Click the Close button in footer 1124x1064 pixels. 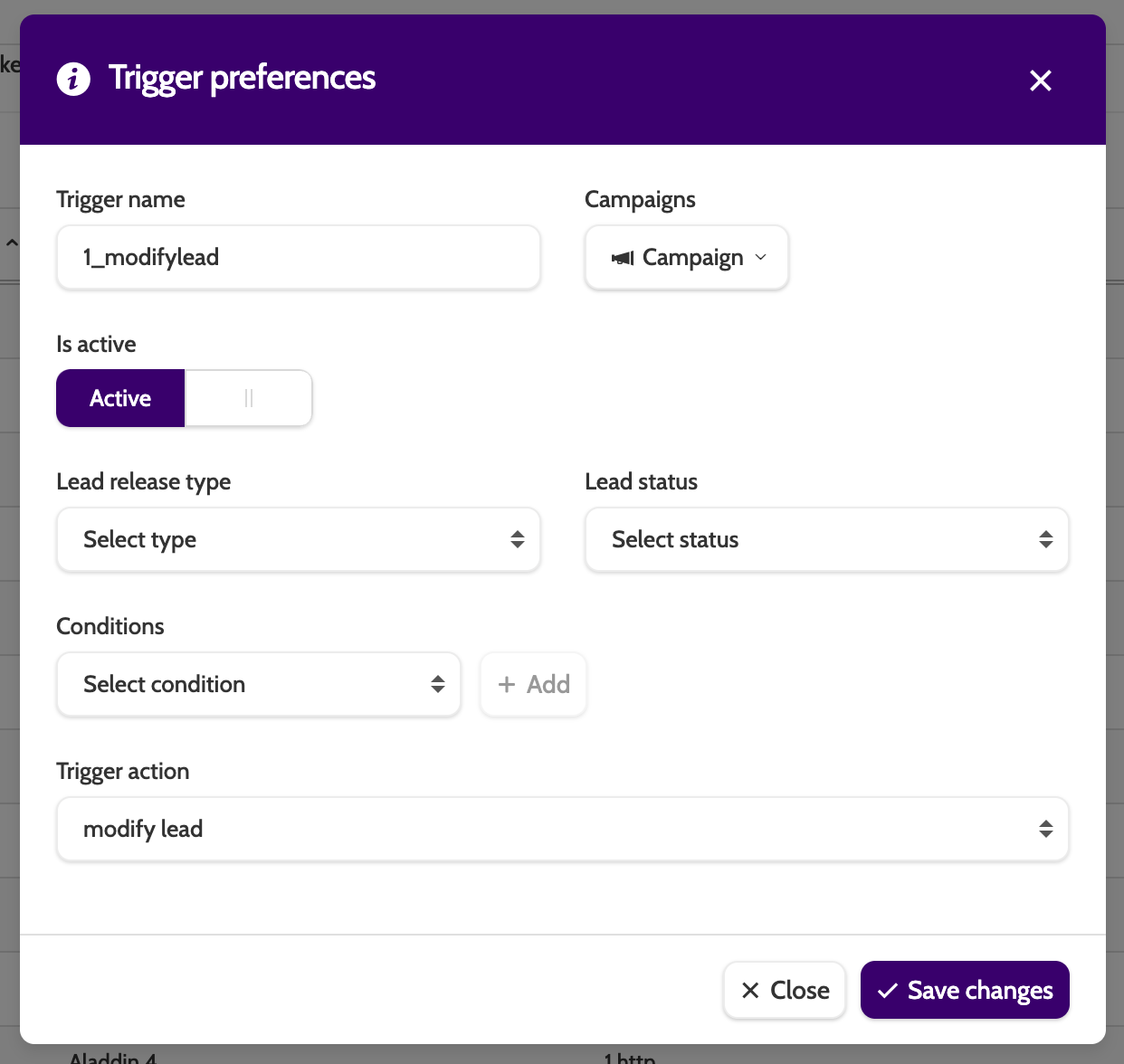pyautogui.click(x=785, y=990)
